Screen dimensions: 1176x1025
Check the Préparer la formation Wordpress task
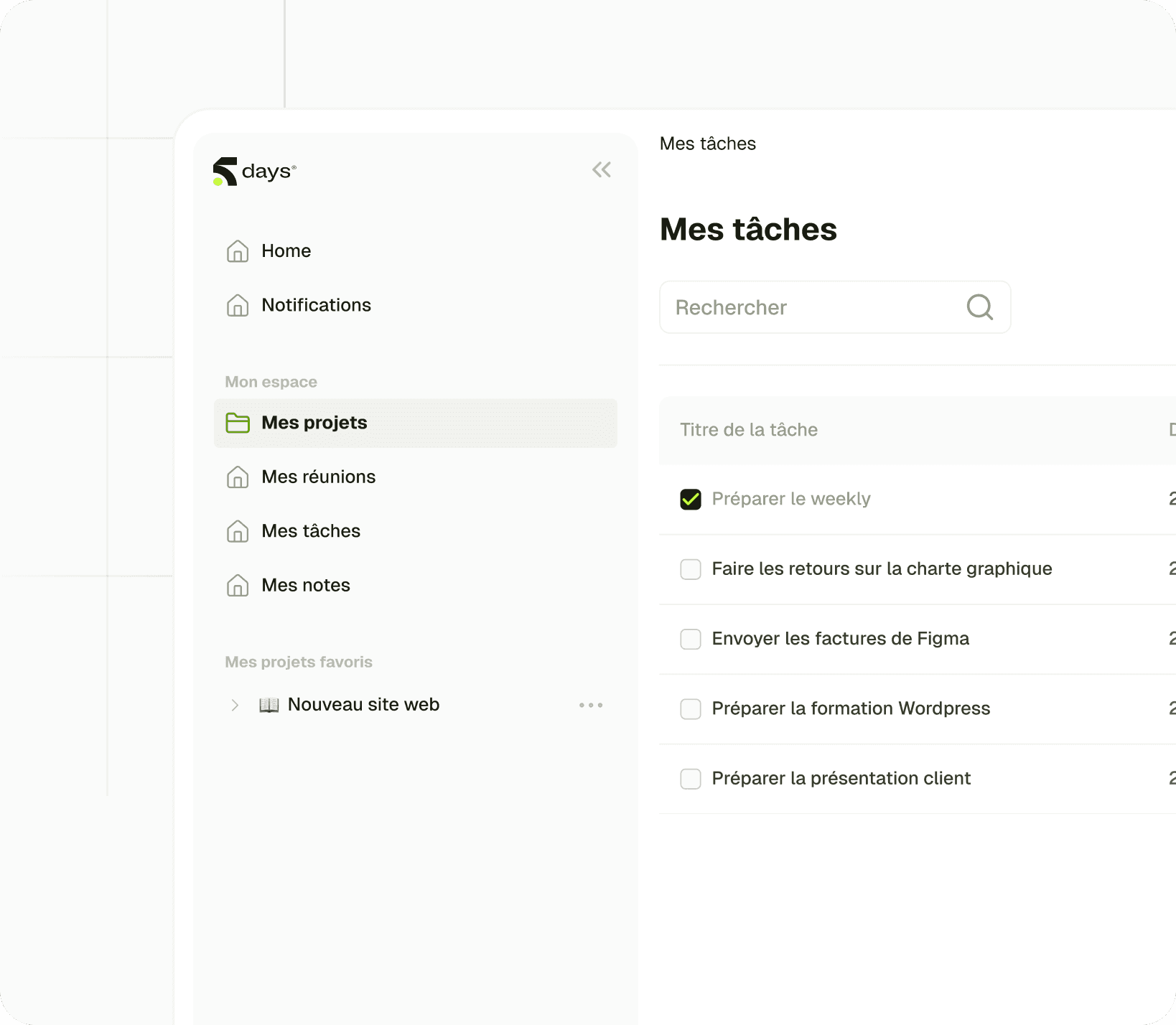coord(690,708)
